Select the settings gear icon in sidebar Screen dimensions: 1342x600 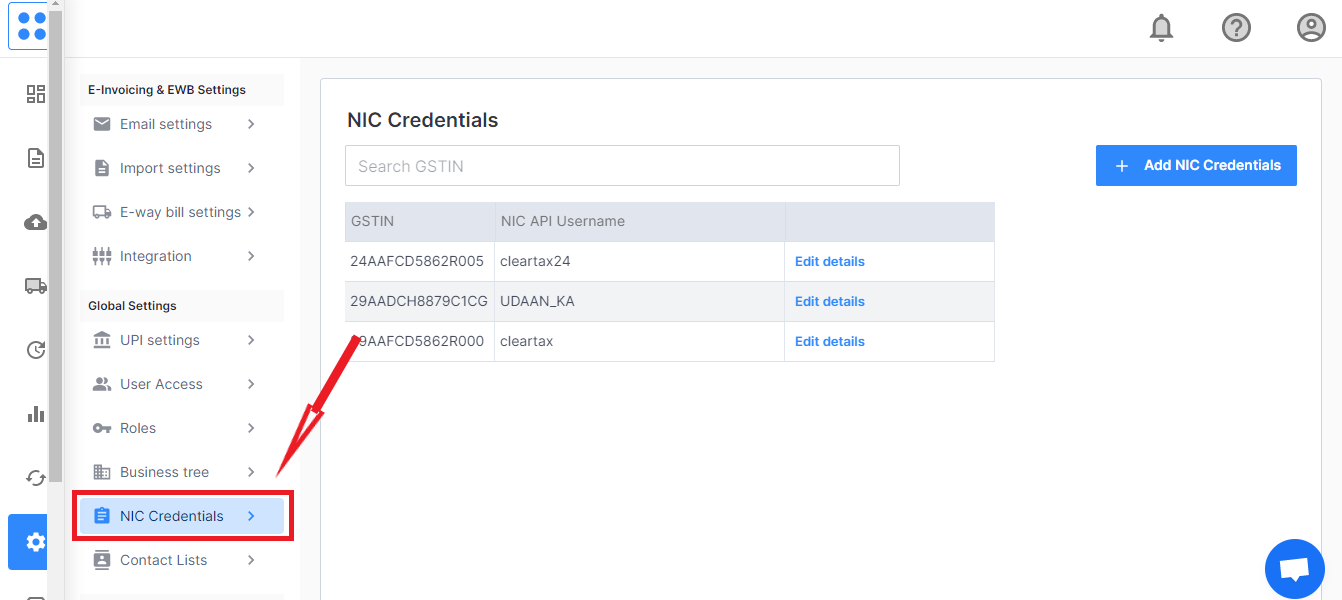[36, 542]
